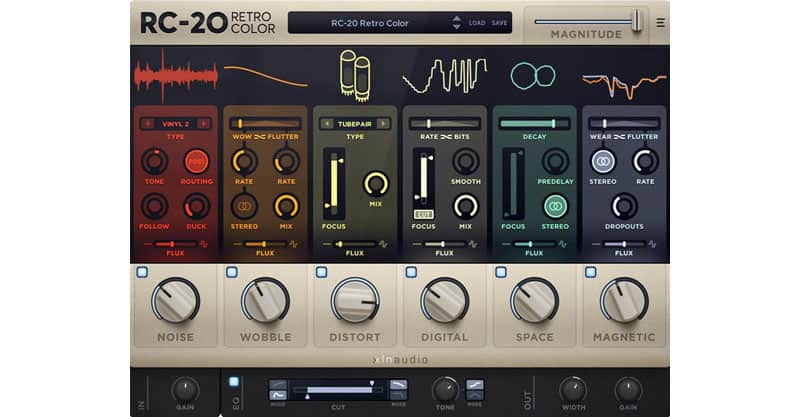
Task: Toggle the Wobble module enable checkbox
Action: pyautogui.click(x=232, y=272)
